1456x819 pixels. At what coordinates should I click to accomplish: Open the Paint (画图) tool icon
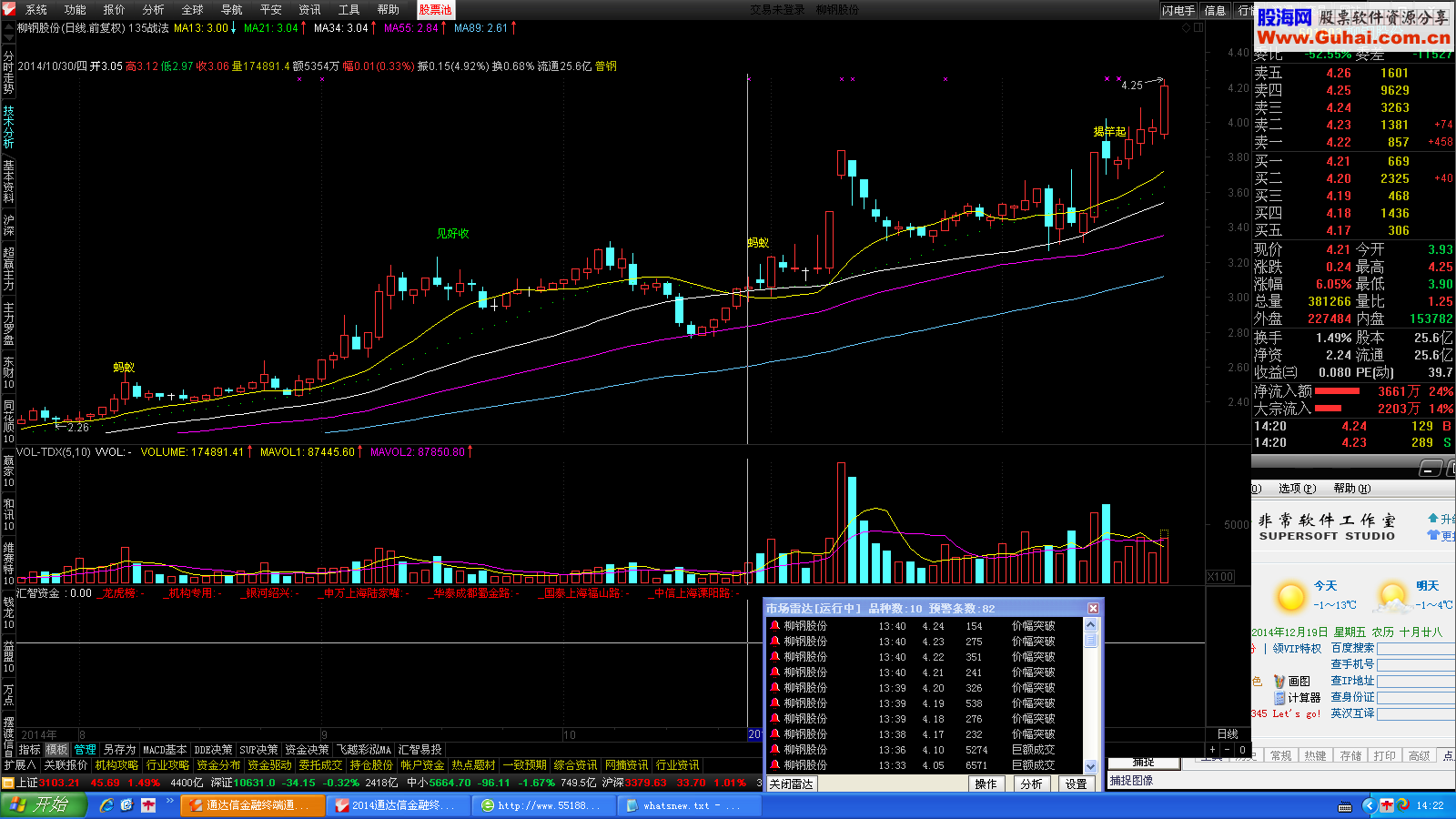point(1279,681)
